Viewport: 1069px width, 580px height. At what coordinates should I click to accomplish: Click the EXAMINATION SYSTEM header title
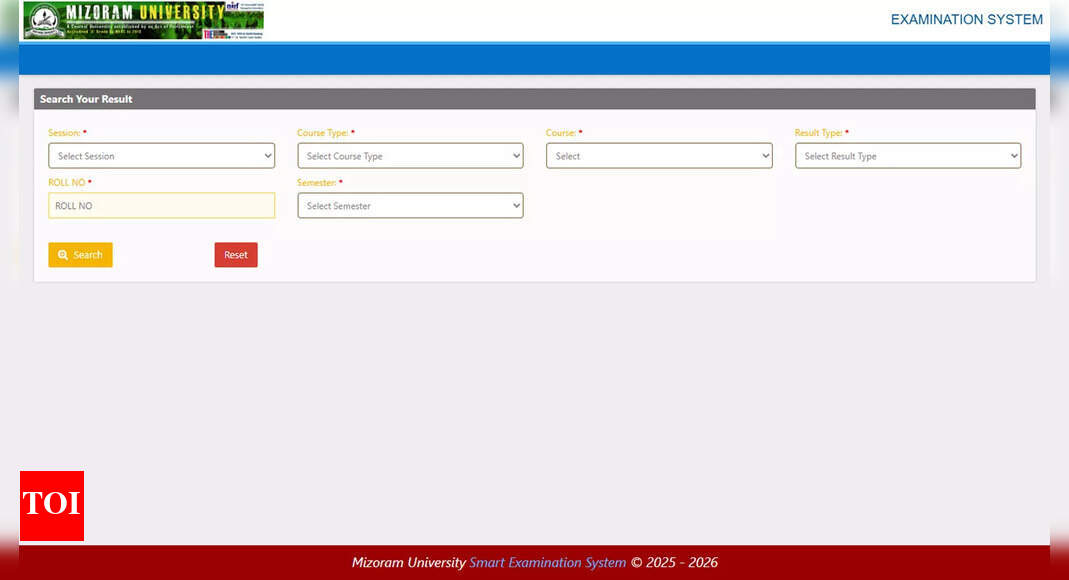coord(966,19)
